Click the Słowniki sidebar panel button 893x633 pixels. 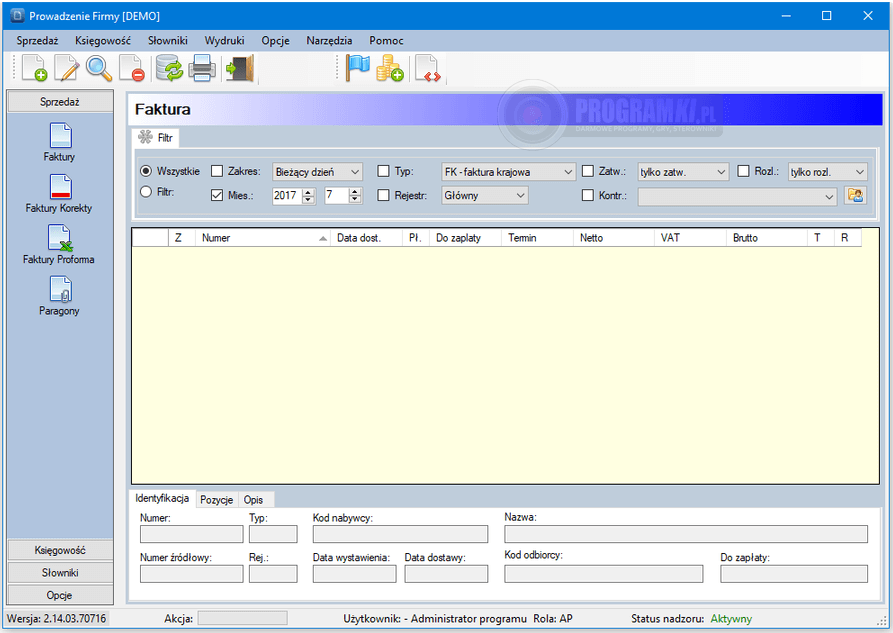point(60,573)
